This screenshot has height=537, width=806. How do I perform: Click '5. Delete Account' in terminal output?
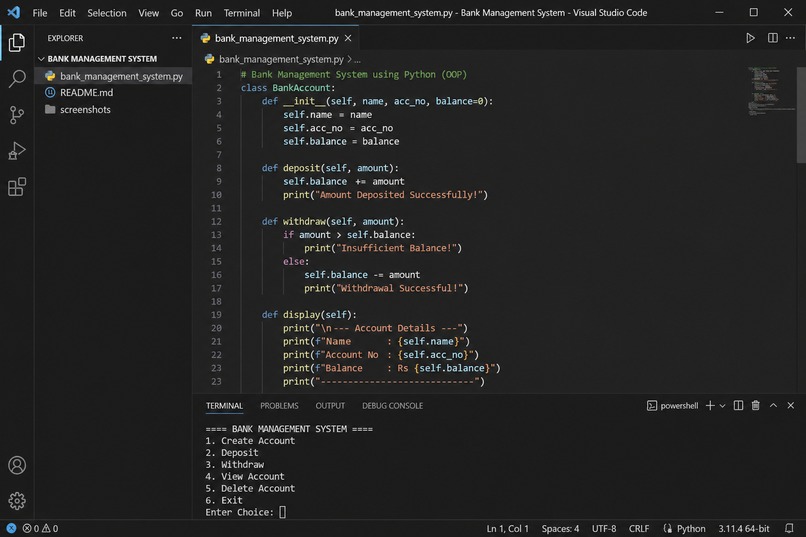[250, 488]
